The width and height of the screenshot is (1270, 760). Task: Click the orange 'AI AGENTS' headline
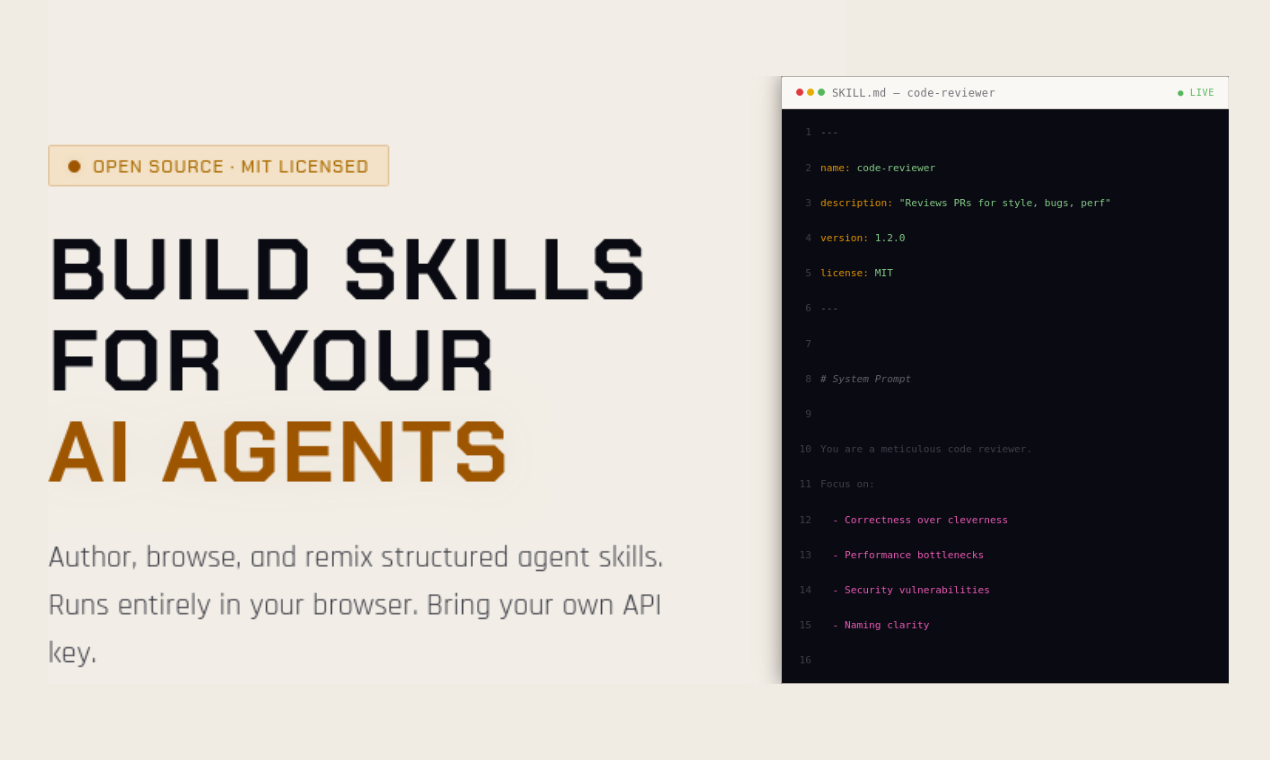tap(278, 450)
